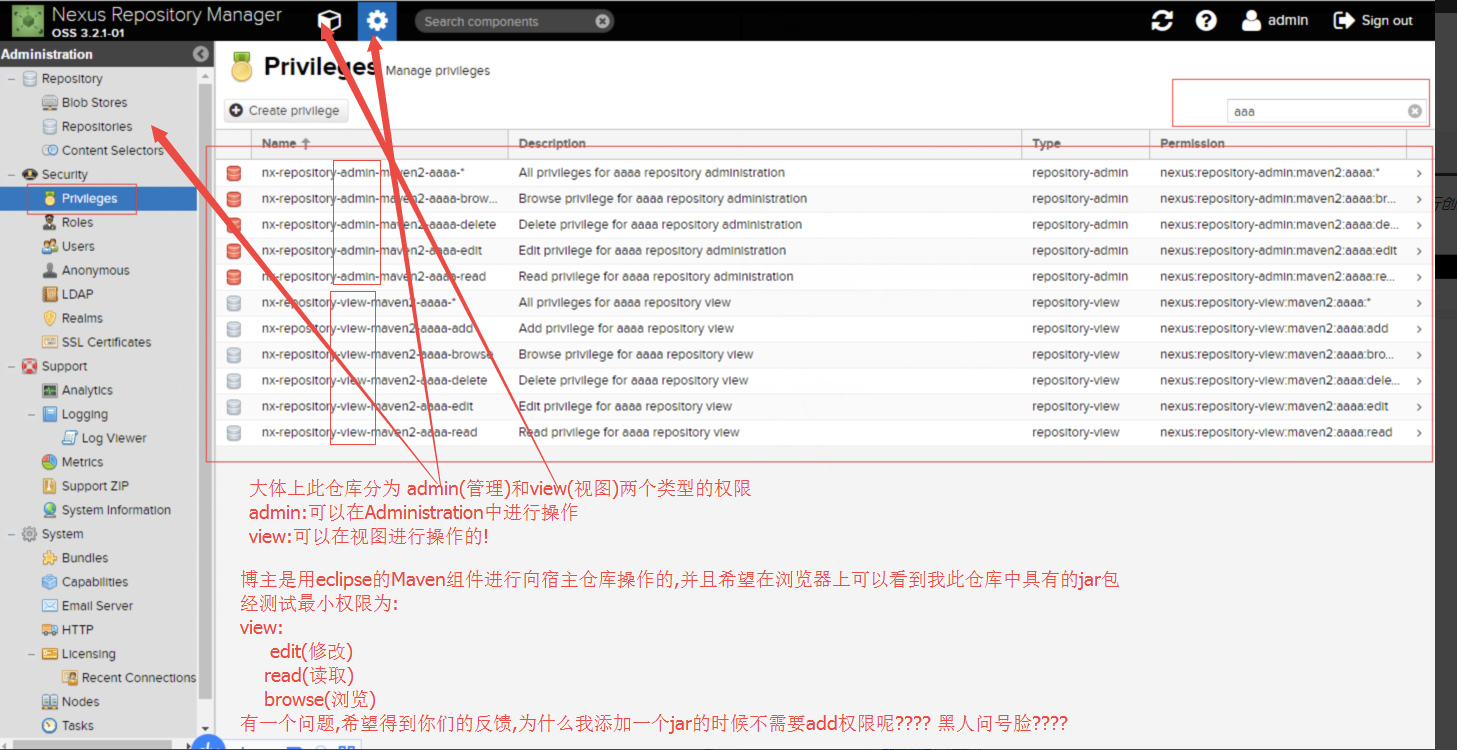Click the sidebar scrollbar down arrow

tap(205, 729)
